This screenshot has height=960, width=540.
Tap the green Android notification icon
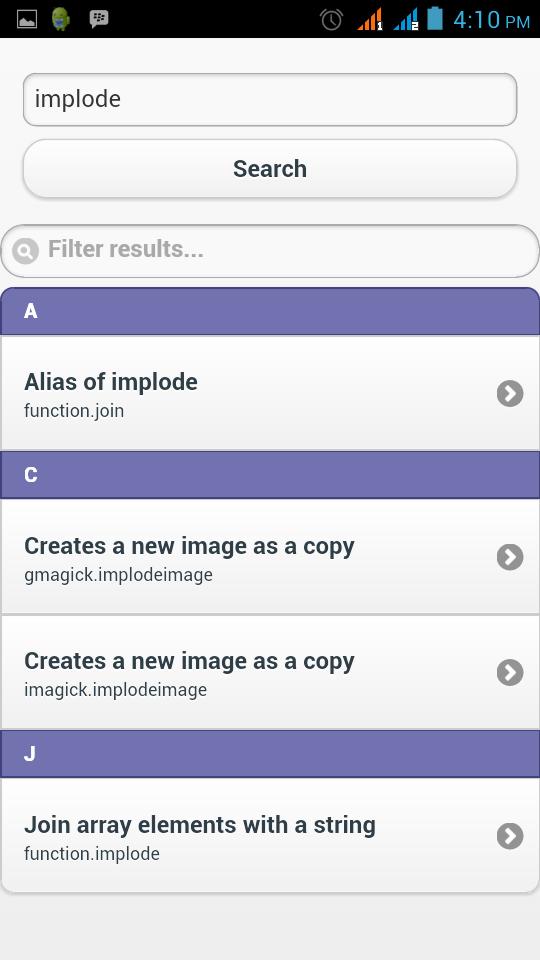pos(61,19)
